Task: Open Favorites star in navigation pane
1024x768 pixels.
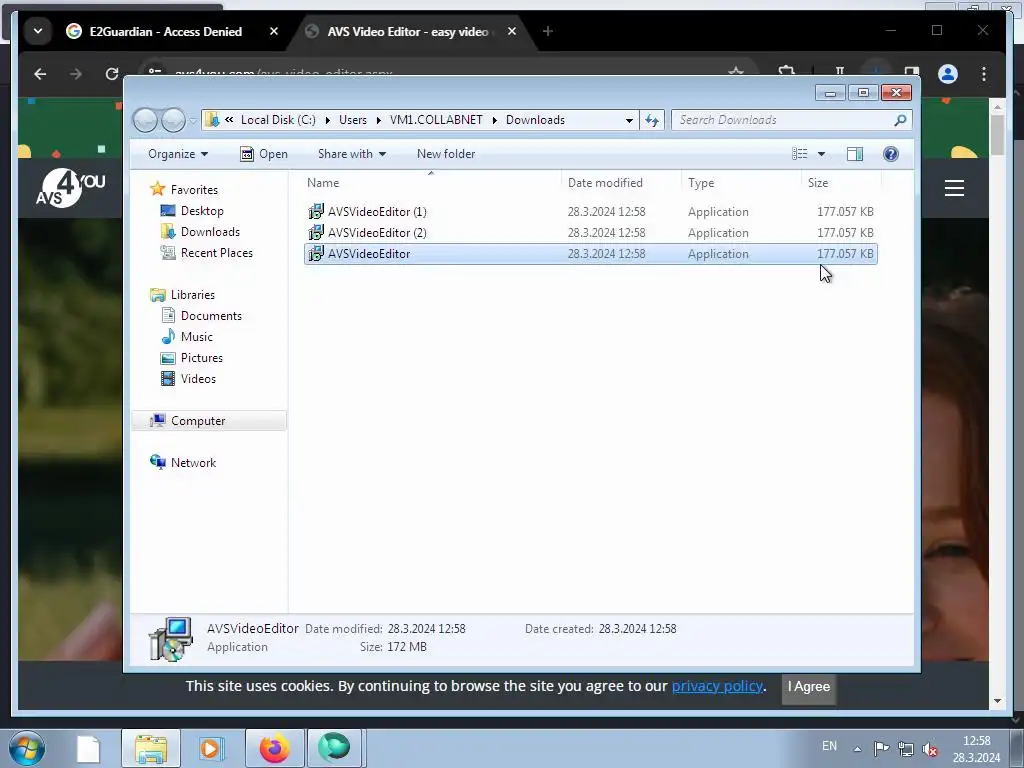Action: coord(157,189)
